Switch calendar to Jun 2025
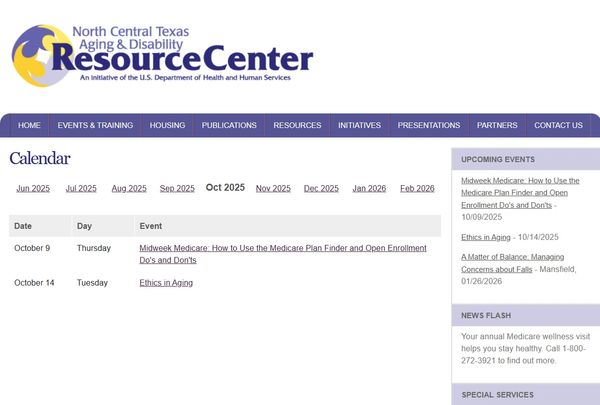This screenshot has width=600, height=405. coord(33,188)
